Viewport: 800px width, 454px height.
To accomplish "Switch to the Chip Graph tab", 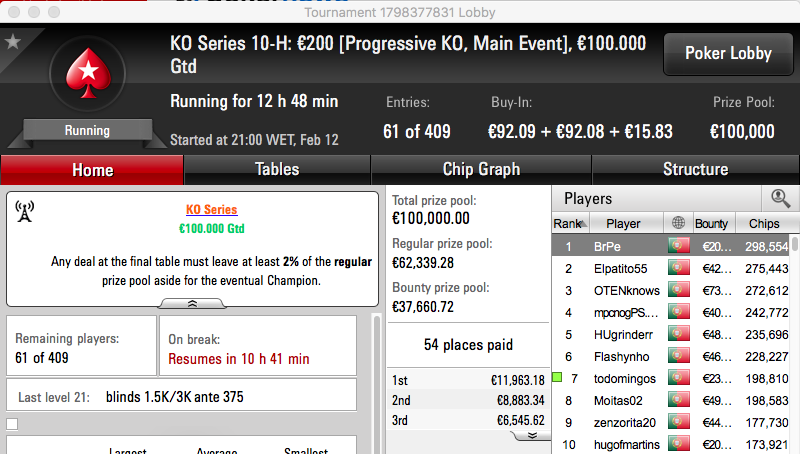I will point(481,169).
